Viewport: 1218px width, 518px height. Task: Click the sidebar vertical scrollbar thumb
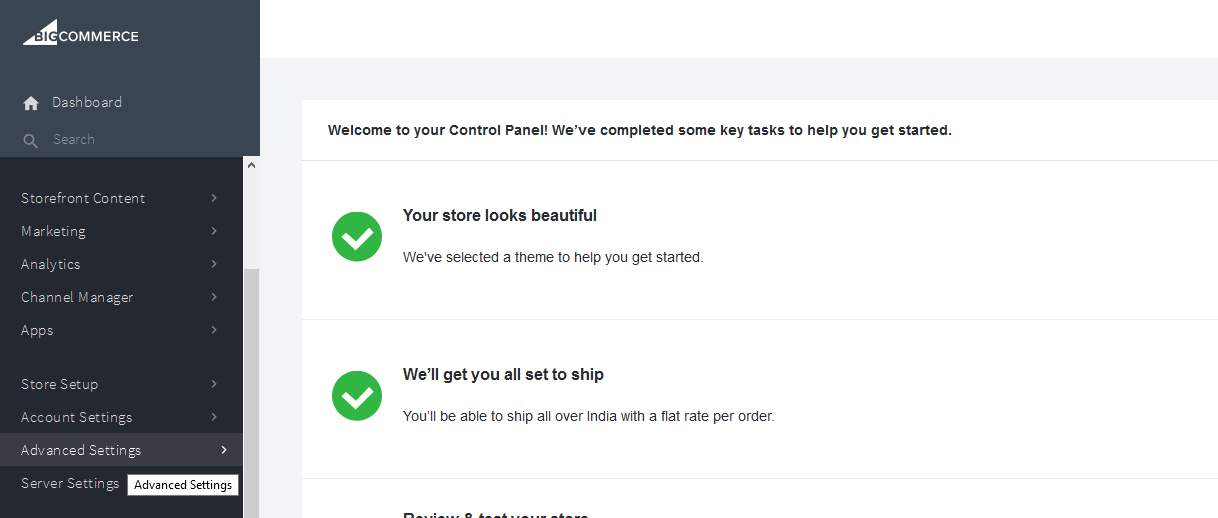251,394
